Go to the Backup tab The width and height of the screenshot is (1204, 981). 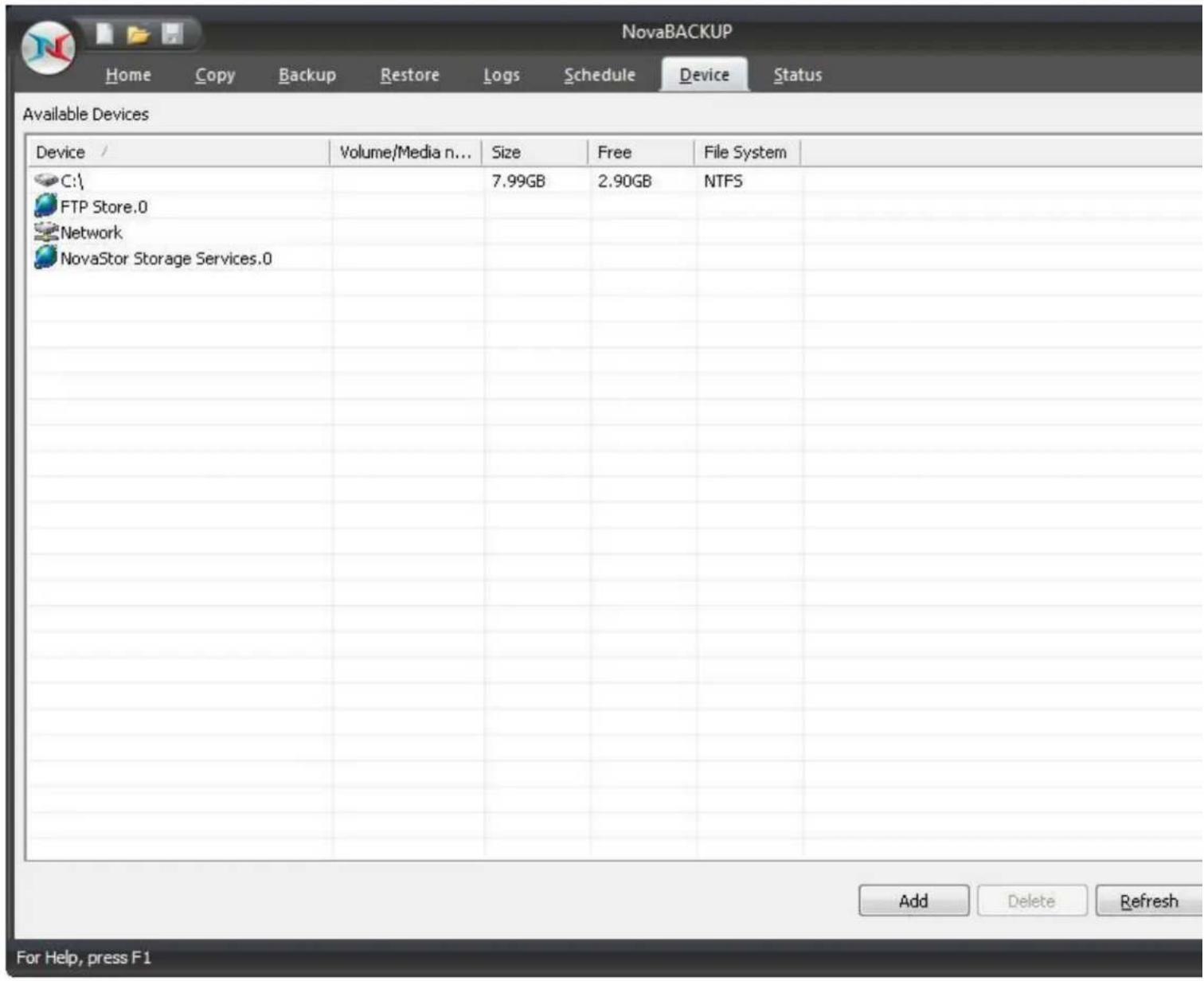coord(307,75)
